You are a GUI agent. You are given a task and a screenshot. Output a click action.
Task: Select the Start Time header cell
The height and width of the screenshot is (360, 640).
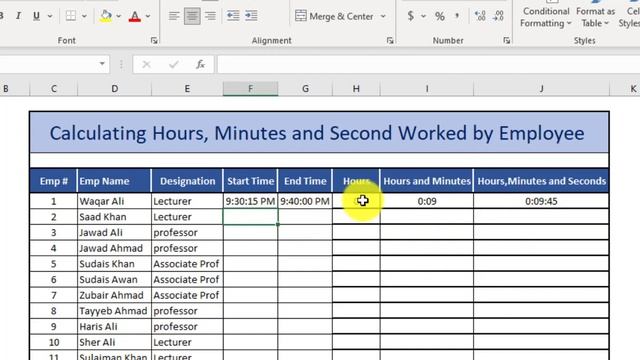click(x=251, y=181)
